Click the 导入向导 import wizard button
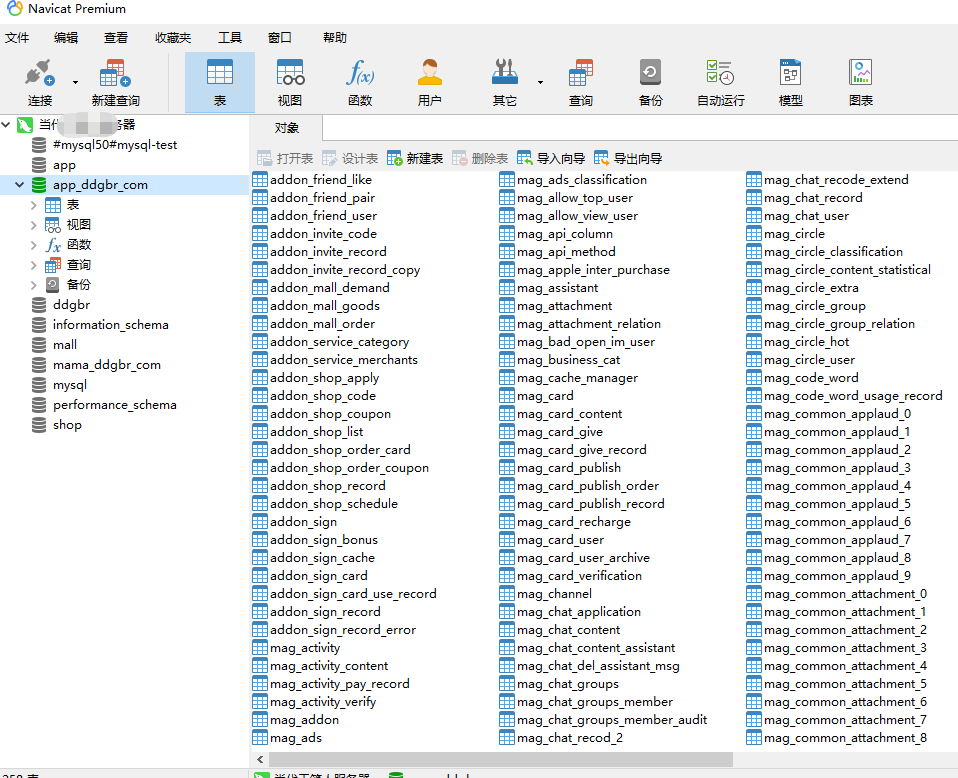 coord(551,159)
